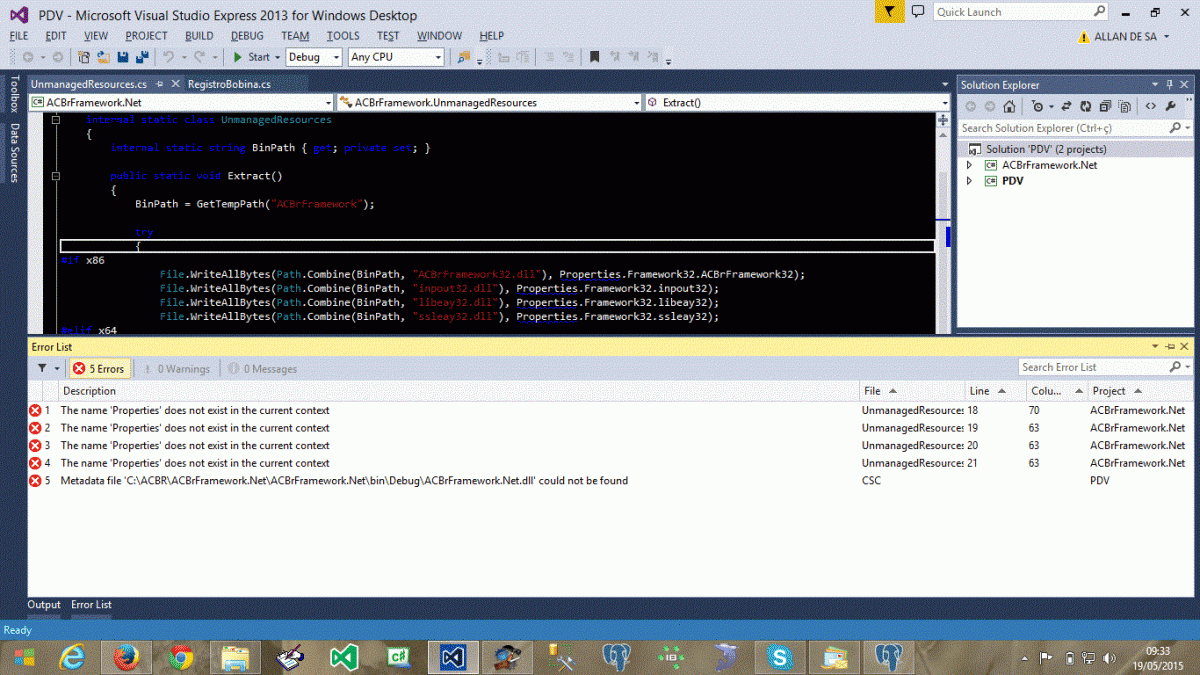Open the DEBUG menu

click(x=247, y=36)
